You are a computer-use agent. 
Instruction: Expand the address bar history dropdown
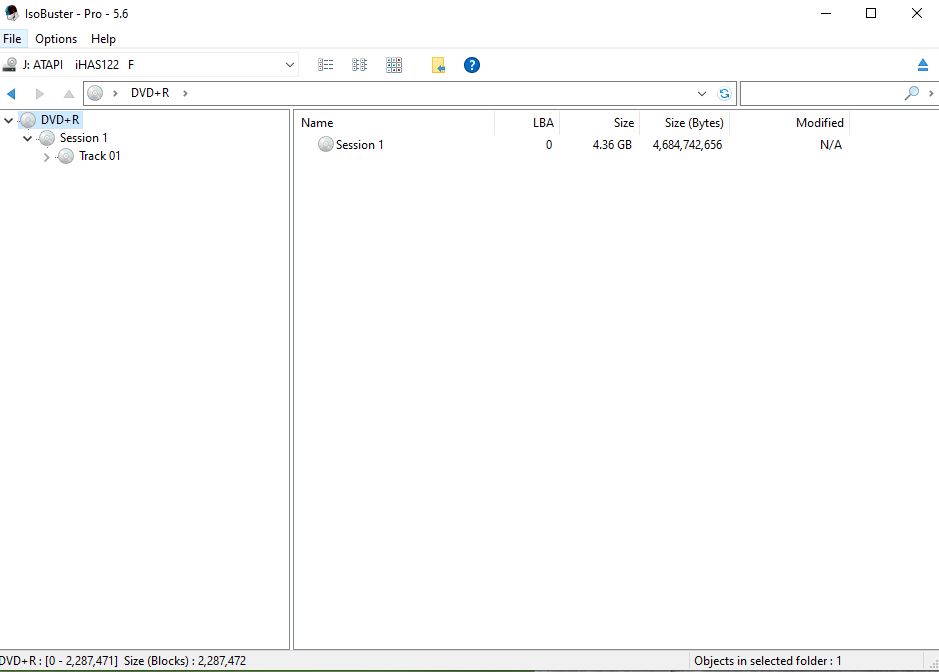point(702,93)
